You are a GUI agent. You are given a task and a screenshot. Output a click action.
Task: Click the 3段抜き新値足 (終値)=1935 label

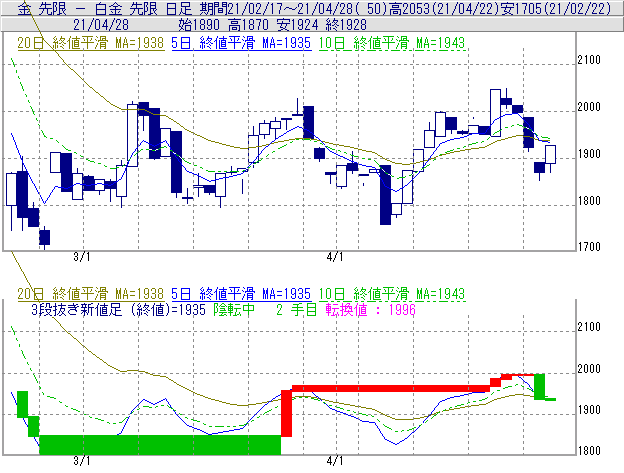point(119,310)
